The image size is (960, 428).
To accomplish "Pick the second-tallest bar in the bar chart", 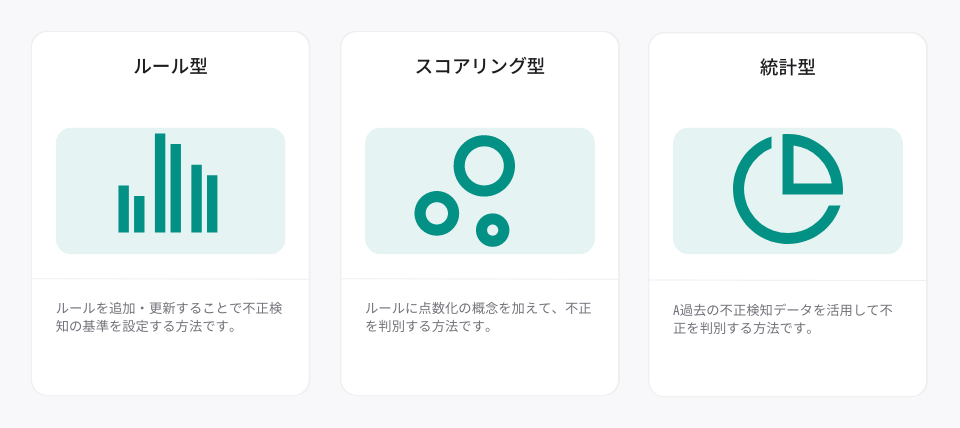I will 176,188.
